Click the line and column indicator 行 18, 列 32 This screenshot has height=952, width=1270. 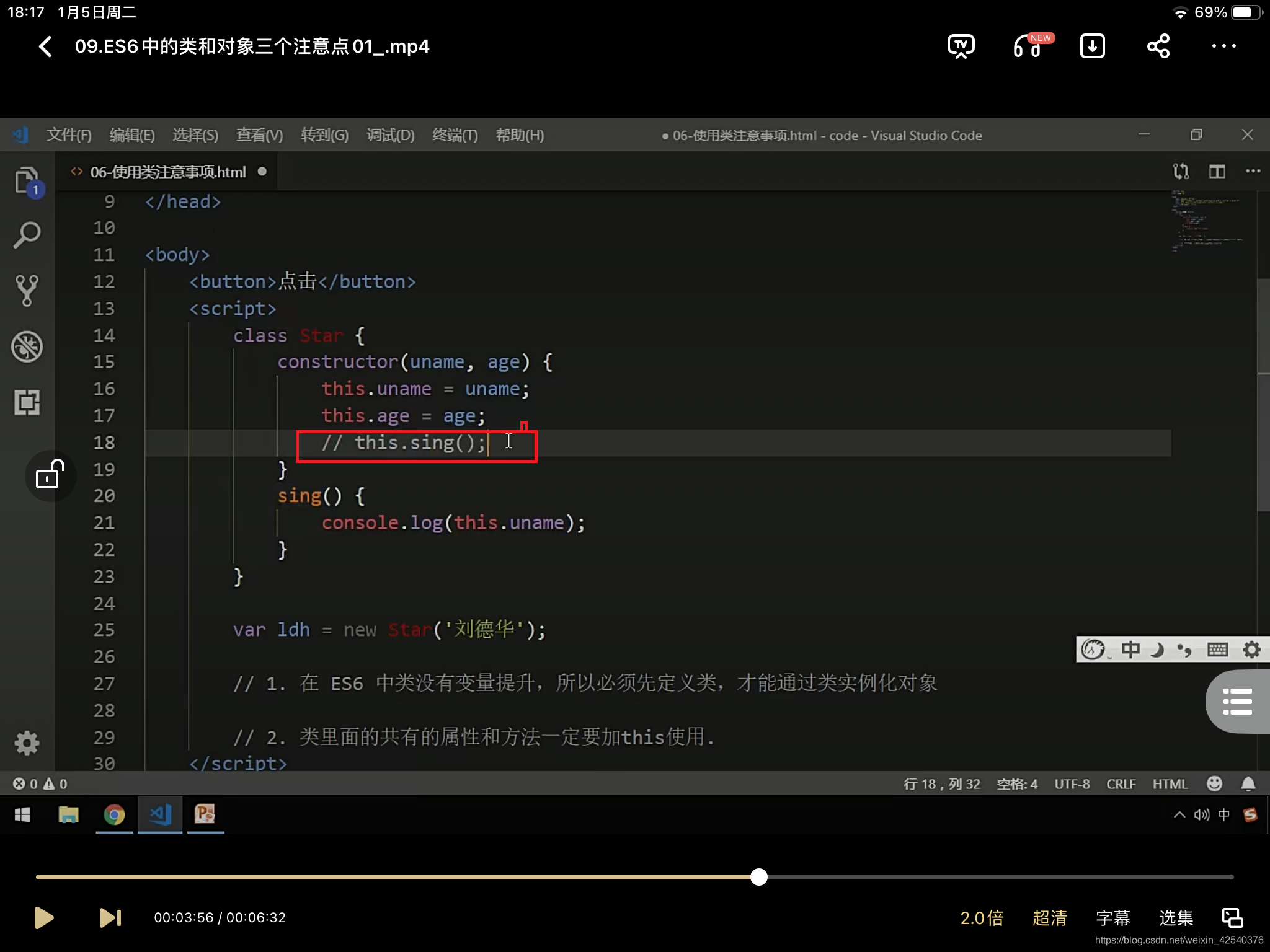[x=942, y=784]
